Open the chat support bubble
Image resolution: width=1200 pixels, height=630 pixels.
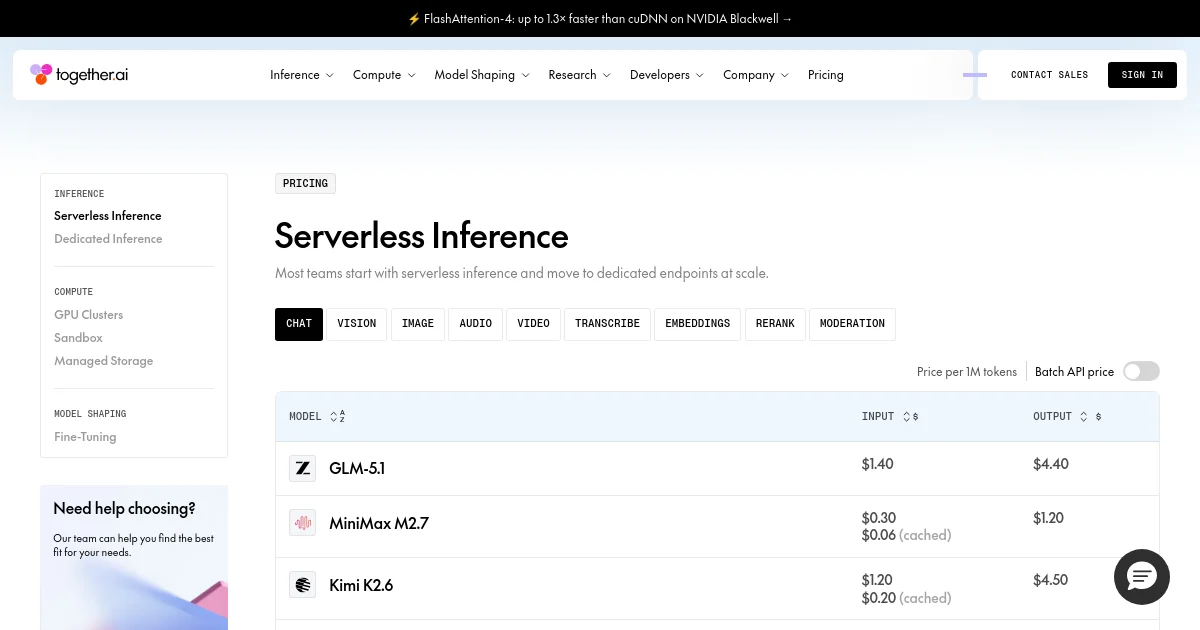(1142, 577)
